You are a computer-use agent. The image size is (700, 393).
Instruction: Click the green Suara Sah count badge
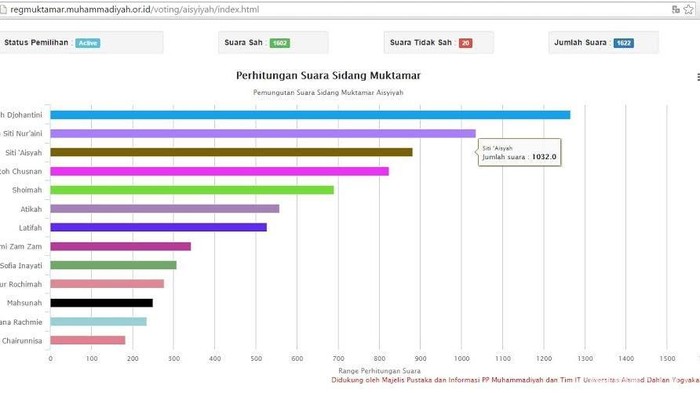point(279,43)
